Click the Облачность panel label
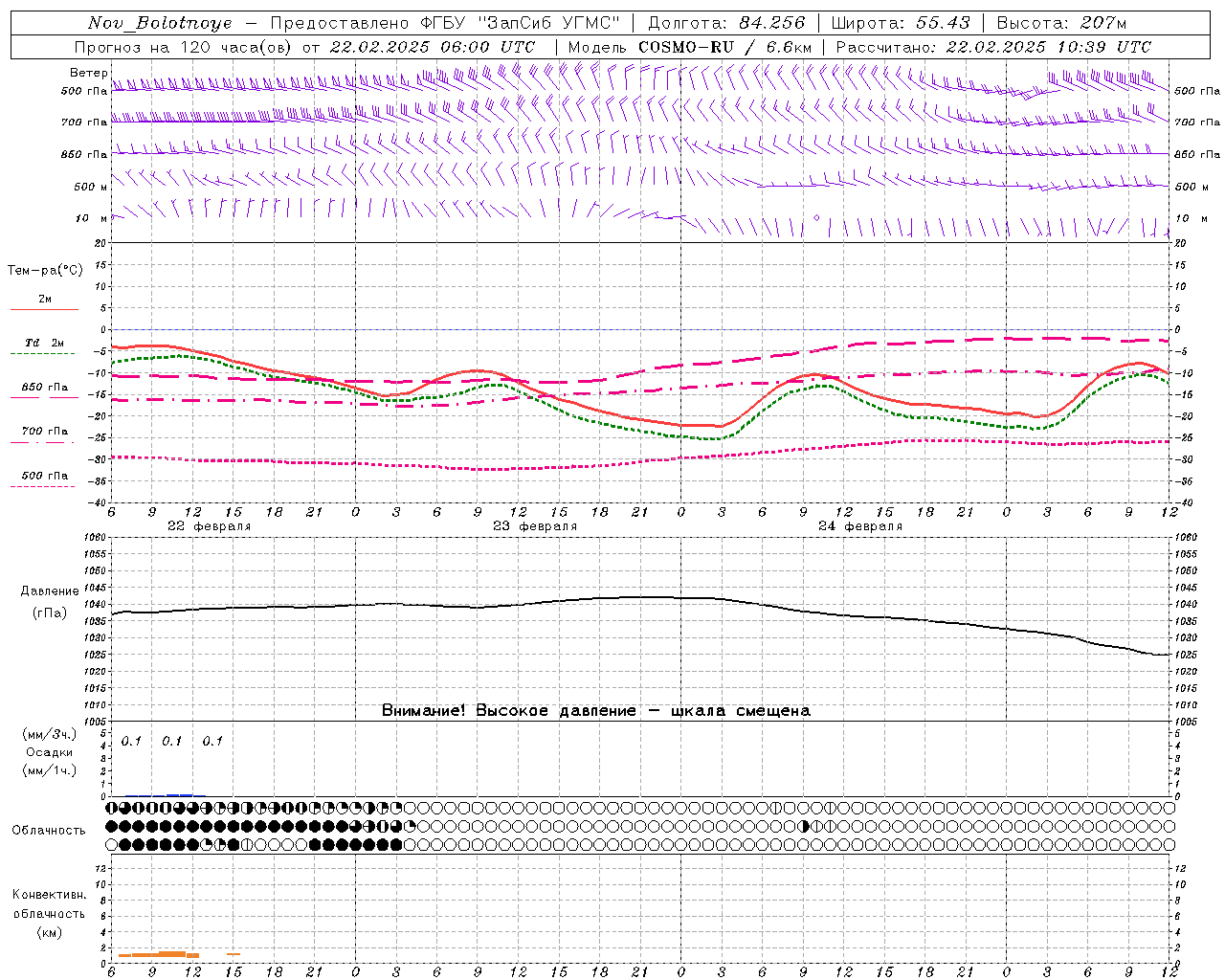The image size is (1225, 980). (49, 831)
